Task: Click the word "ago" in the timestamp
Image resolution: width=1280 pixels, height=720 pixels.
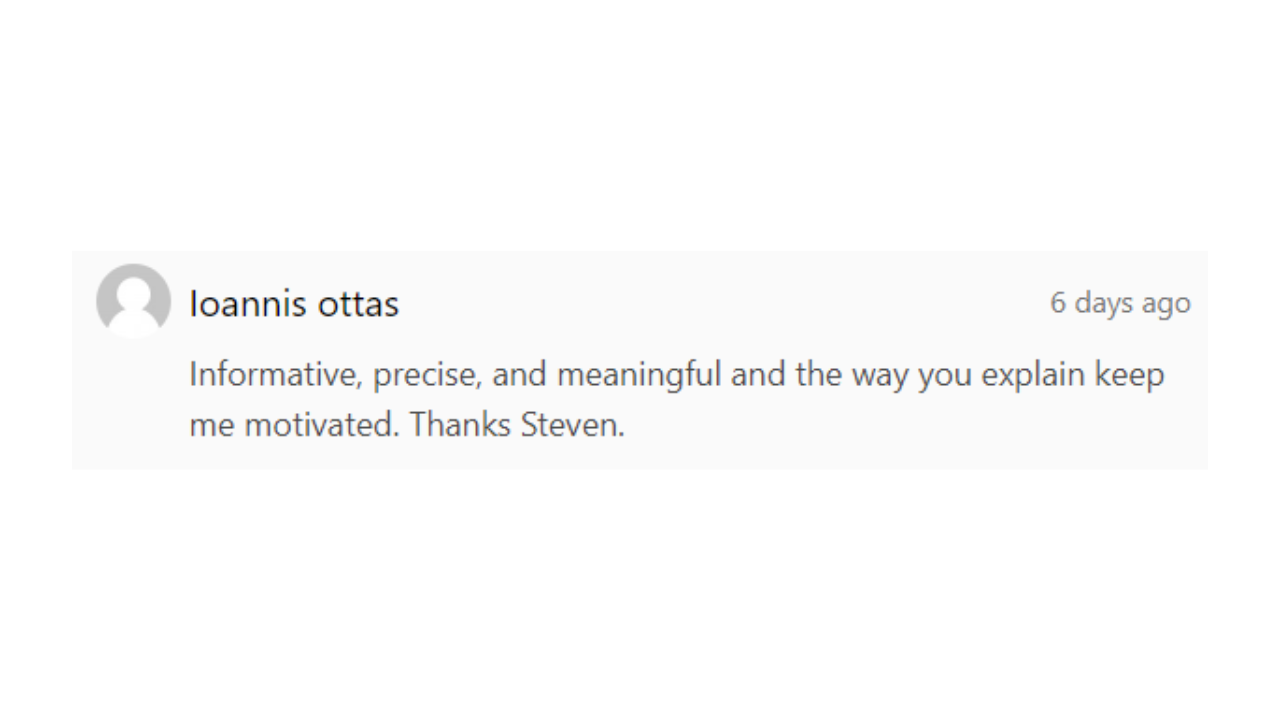Action: pyautogui.click(x=1165, y=305)
